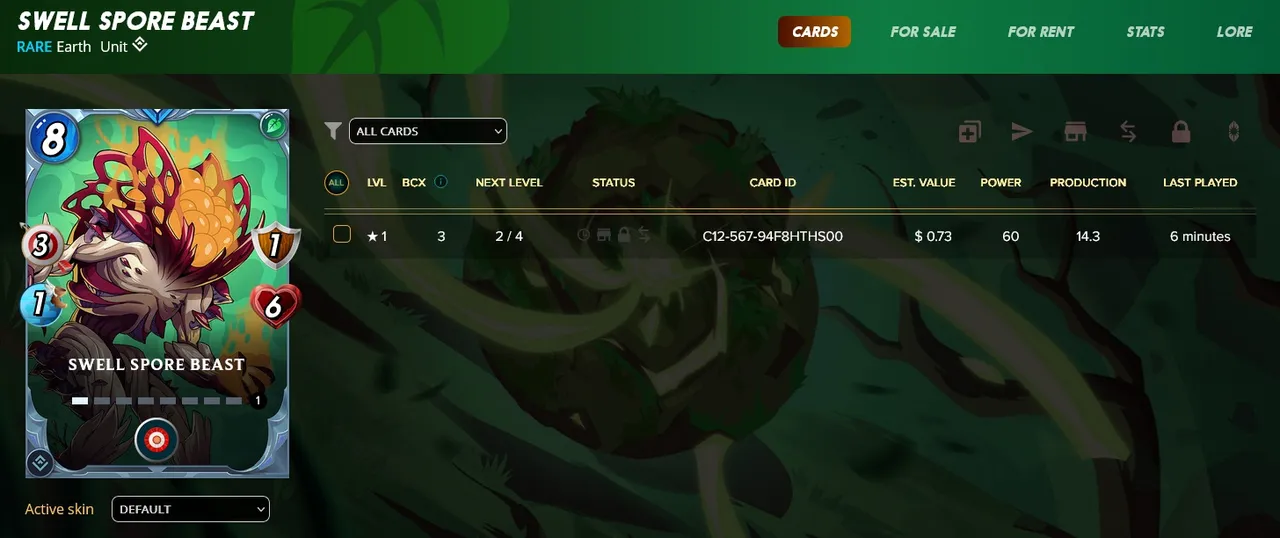Viewport: 1280px width, 538px height.
Task: Click the market storefront icon in toolbar
Action: click(x=1075, y=131)
